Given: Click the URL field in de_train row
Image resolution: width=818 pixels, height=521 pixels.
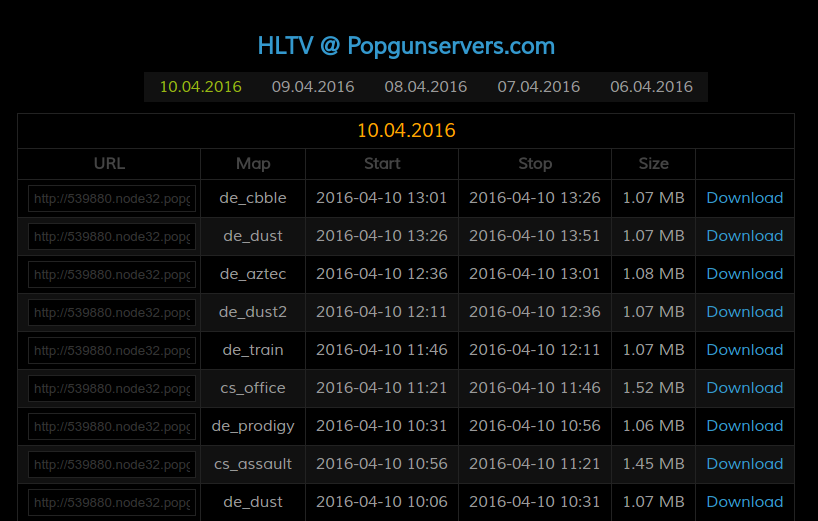Looking at the screenshot, I should coord(112,351).
